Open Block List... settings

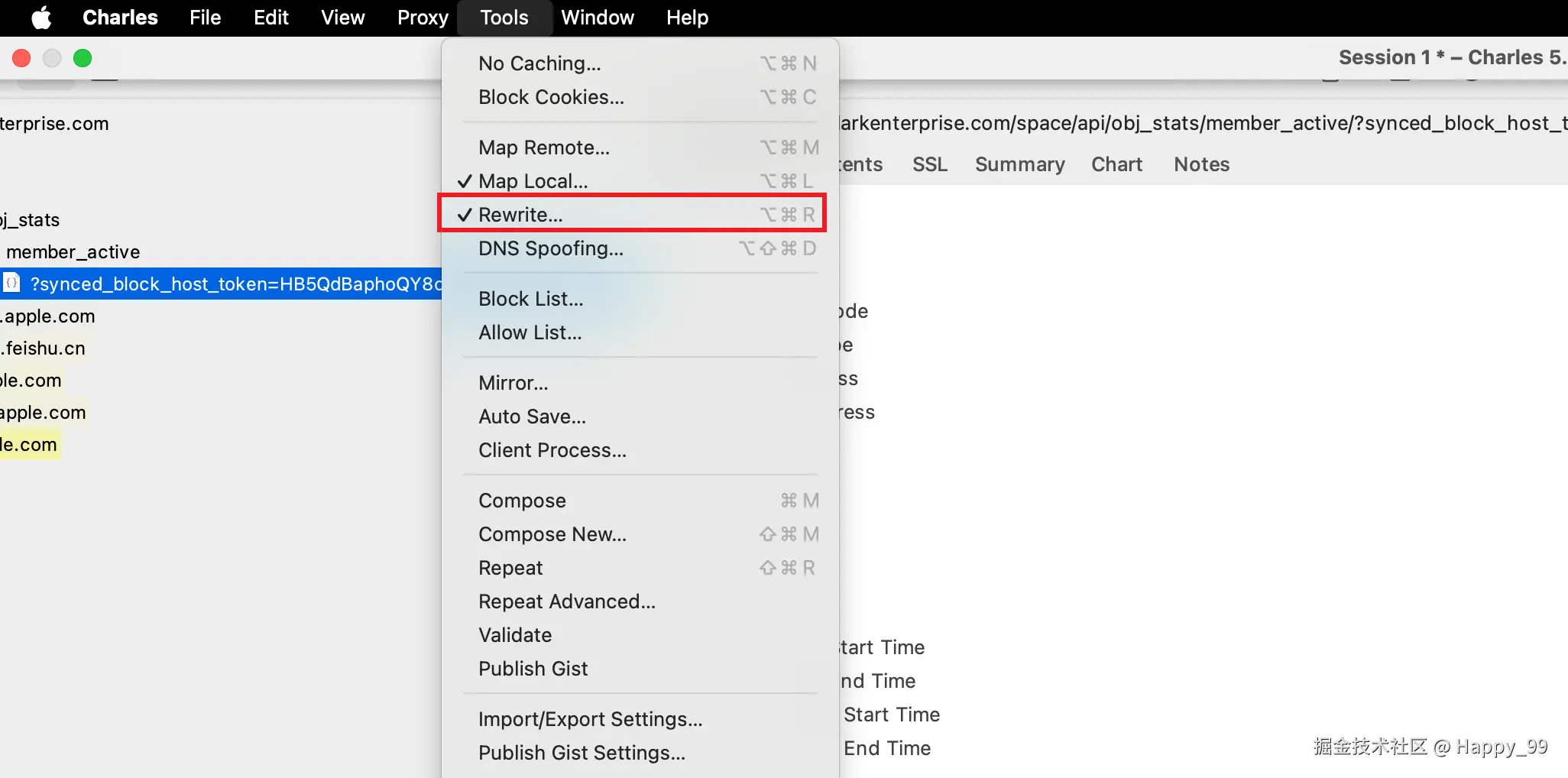pos(640,299)
